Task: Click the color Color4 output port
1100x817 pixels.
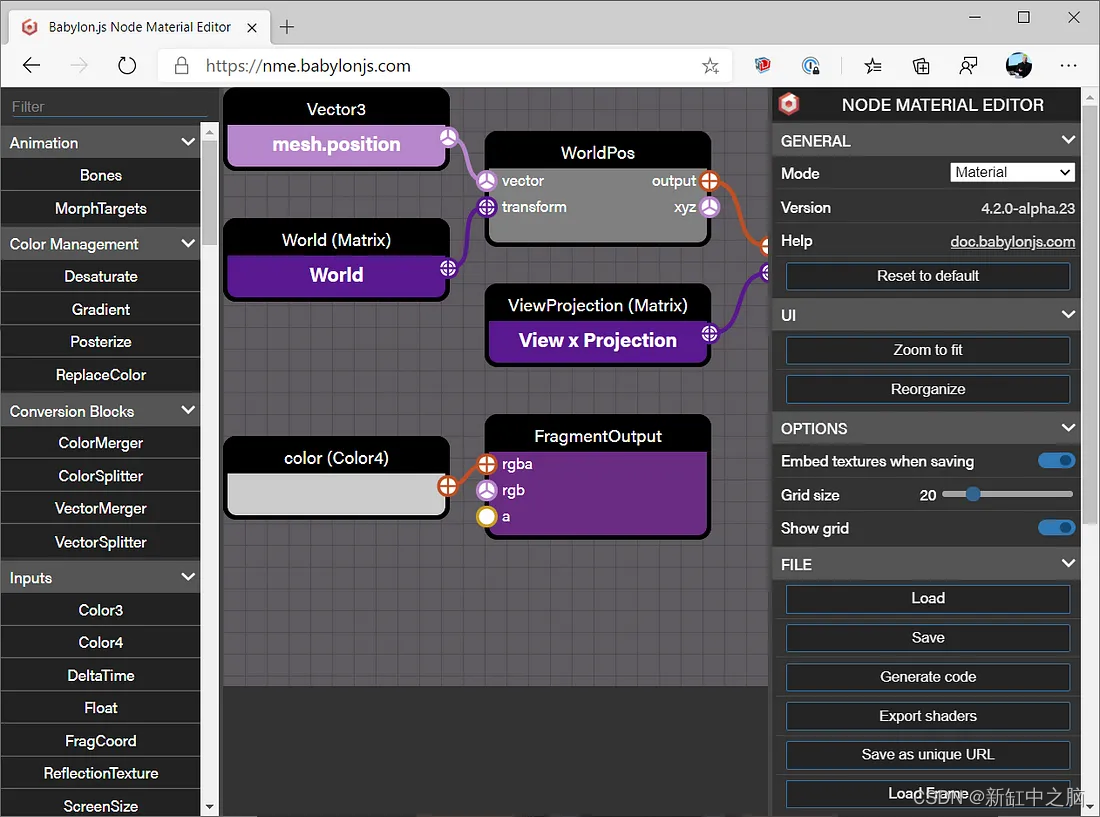Action: 448,485
